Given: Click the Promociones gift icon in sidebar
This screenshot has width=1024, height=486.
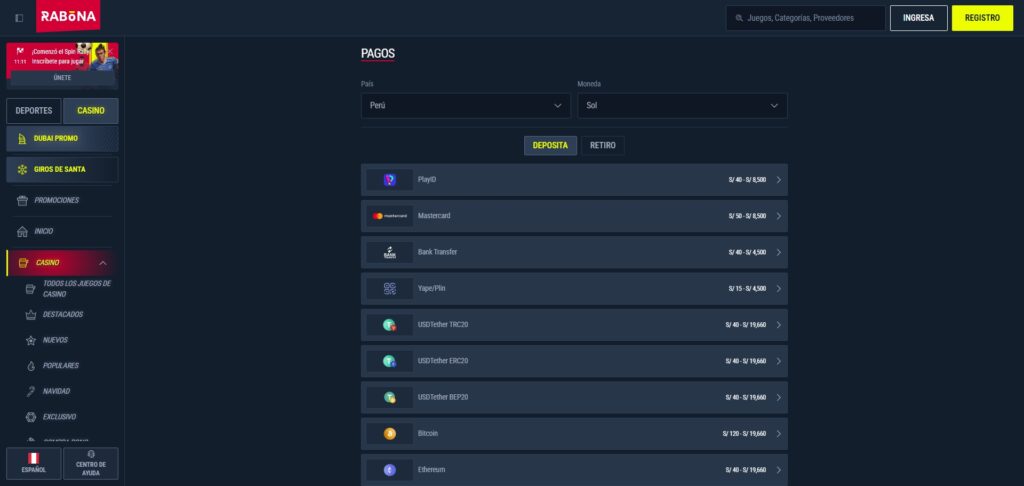Looking at the screenshot, I should click(x=22, y=200).
